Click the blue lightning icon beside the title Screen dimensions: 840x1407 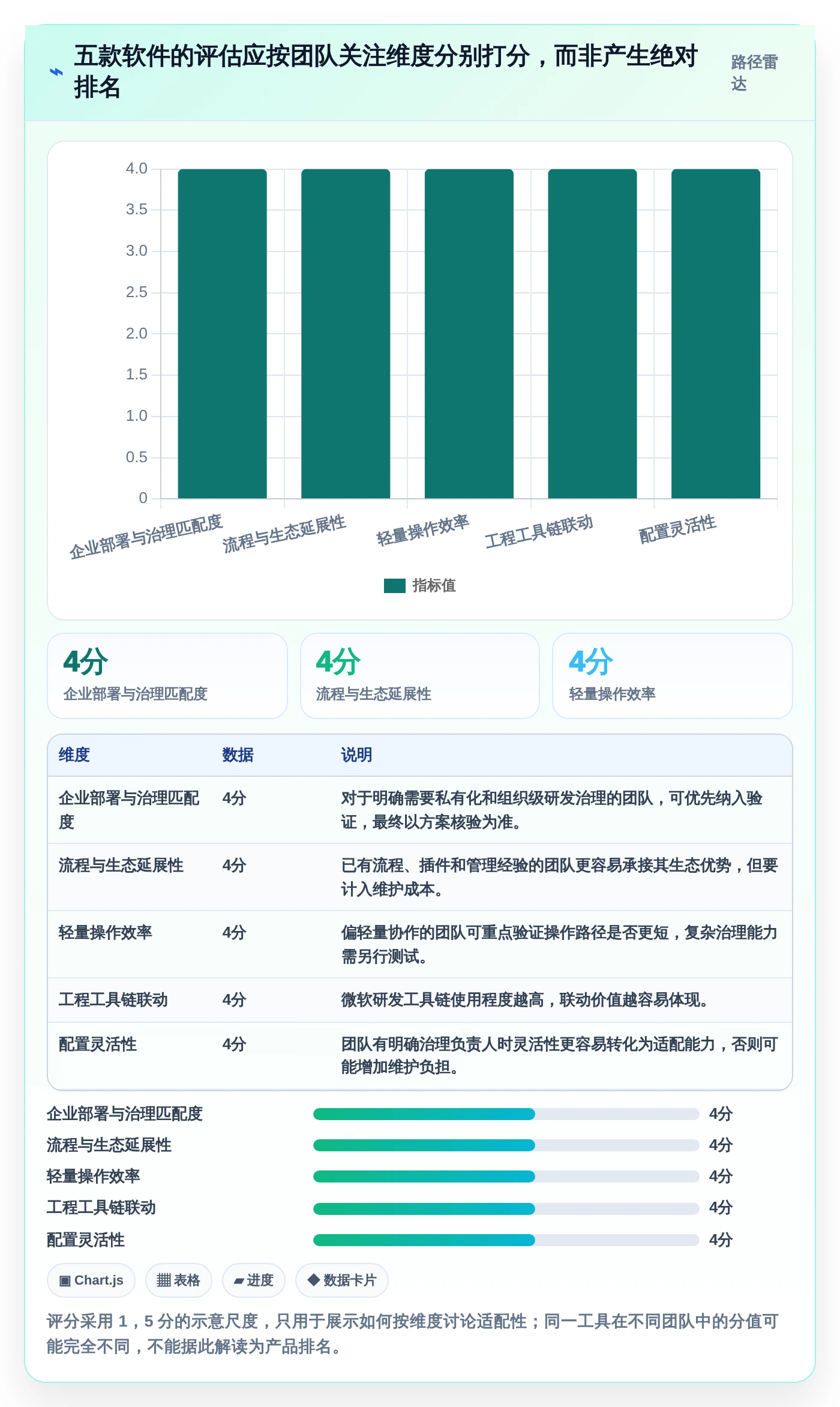56,72
